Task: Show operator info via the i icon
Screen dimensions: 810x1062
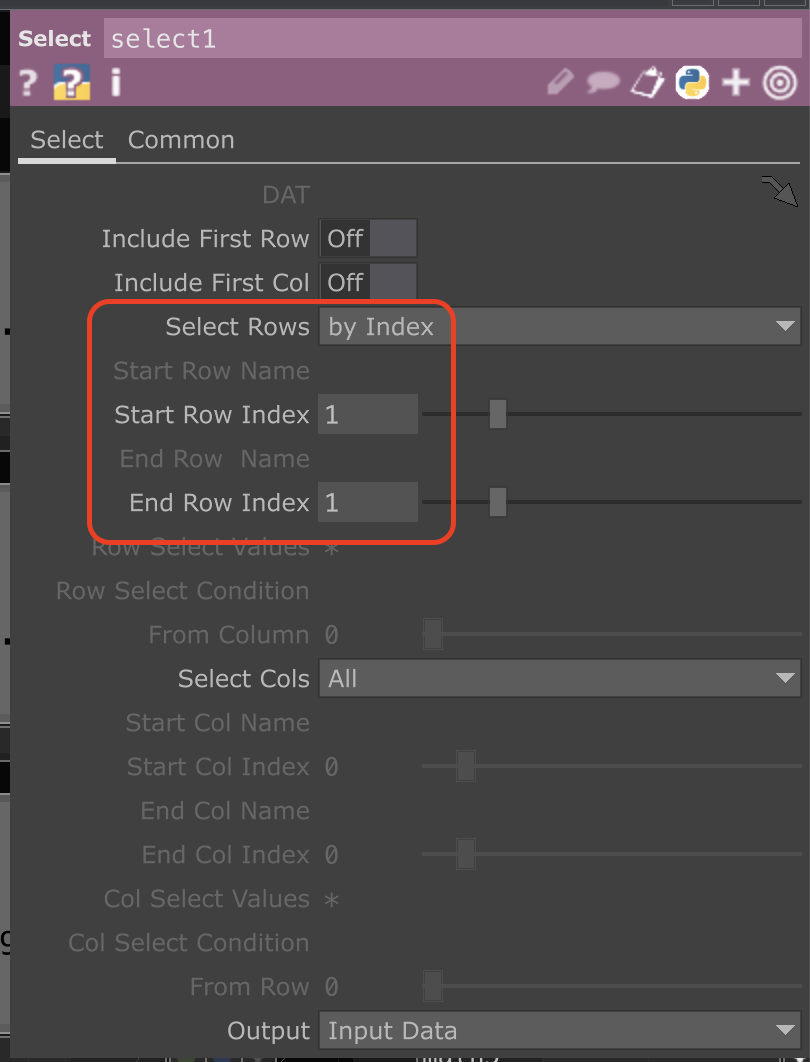Action: [x=116, y=83]
